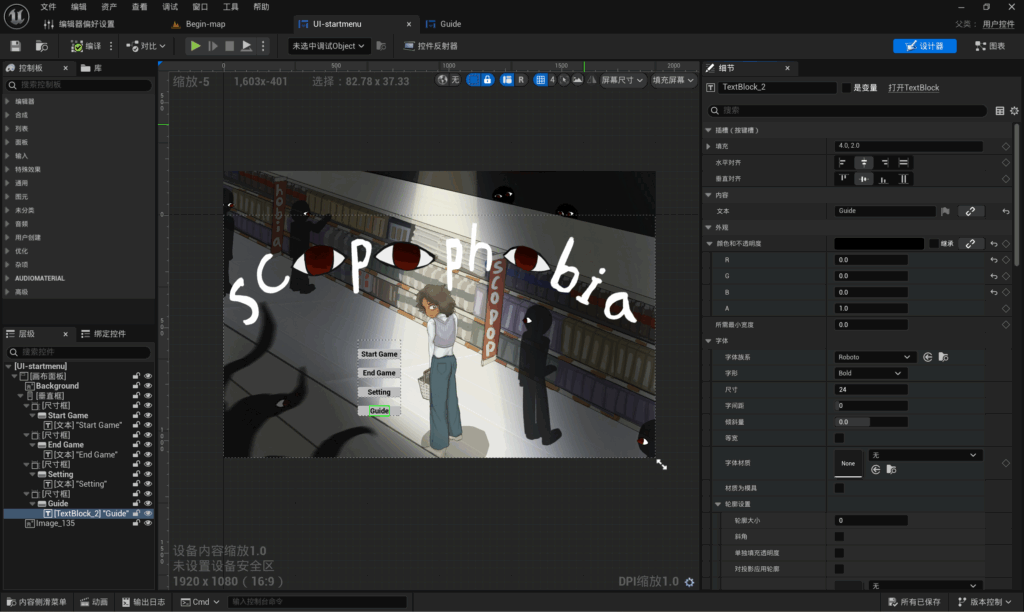Click the Widget Reflector (控件反射器) button
This screenshot has height=612, width=1024.
(430, 46)
